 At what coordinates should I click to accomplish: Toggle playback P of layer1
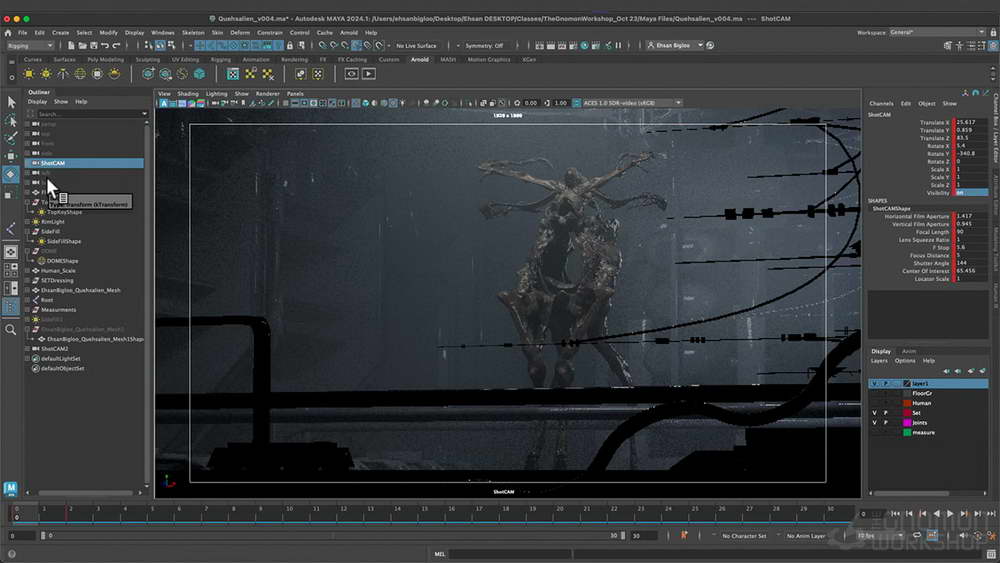885,384
